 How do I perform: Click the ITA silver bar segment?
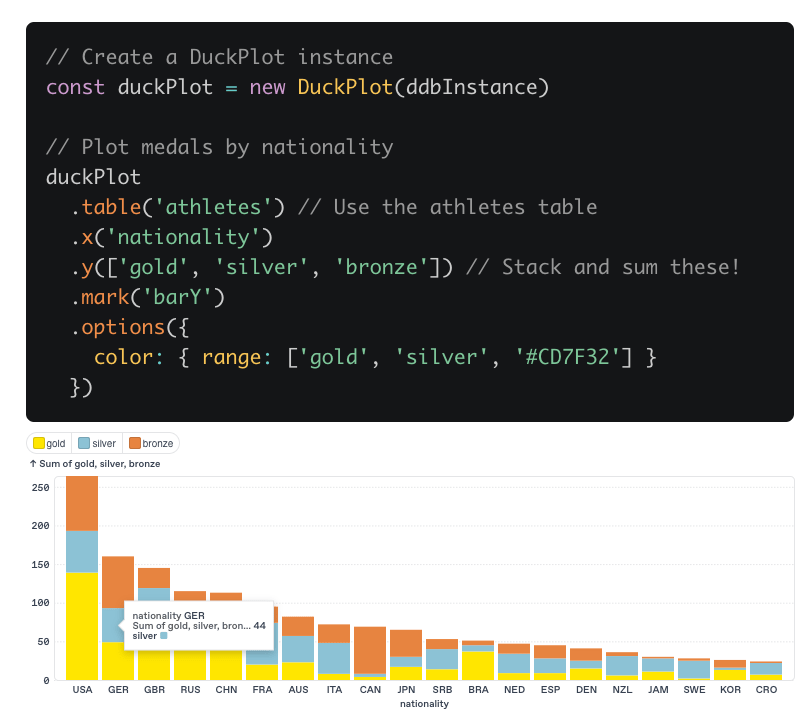pos(334,658)
